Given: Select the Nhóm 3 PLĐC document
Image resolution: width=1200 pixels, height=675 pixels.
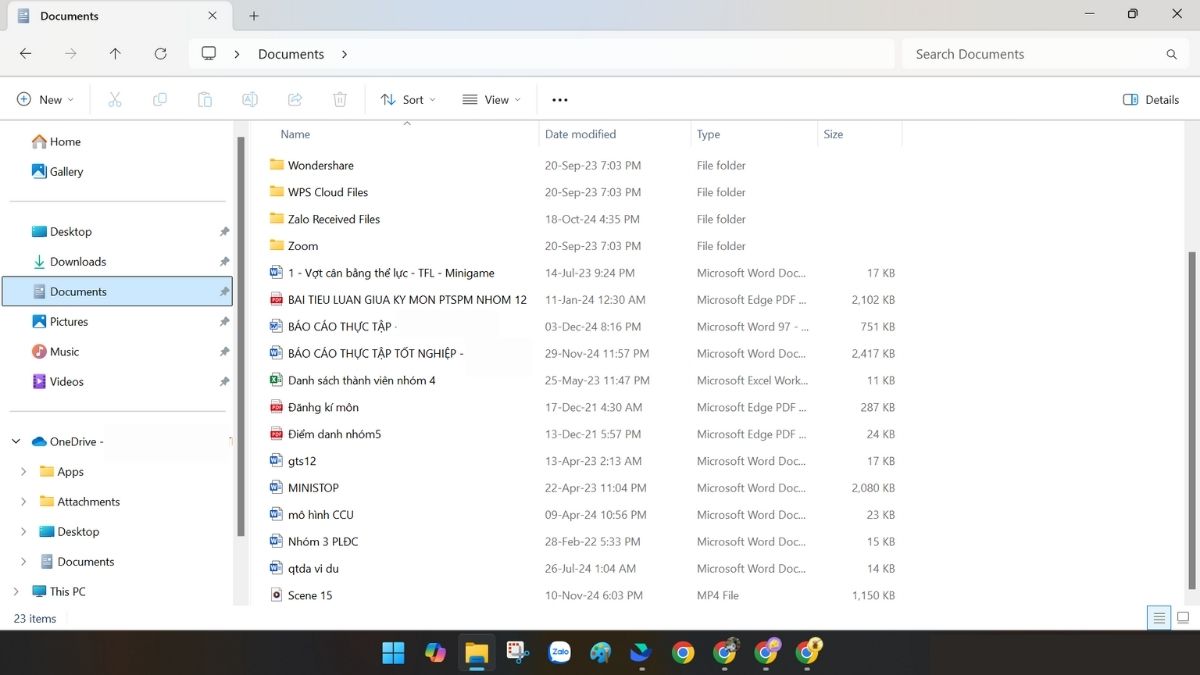Looking at the screenshot, I should tap(322, 542).
